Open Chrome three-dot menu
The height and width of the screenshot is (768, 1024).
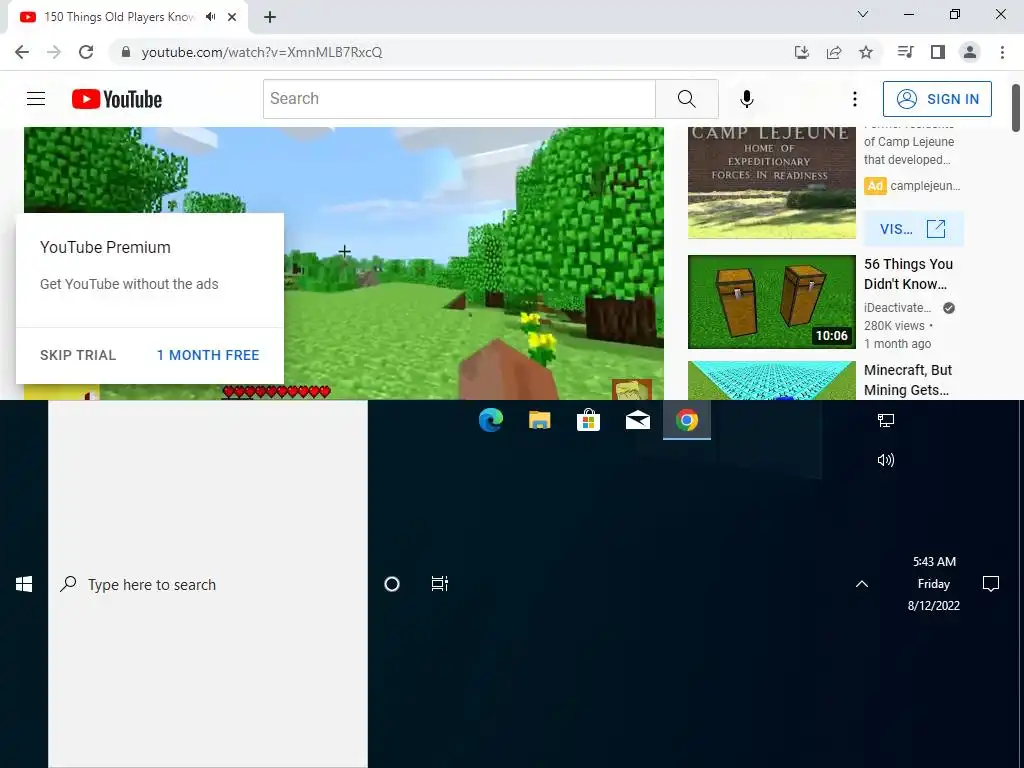pyautogui.click(x=1002, y=52)
